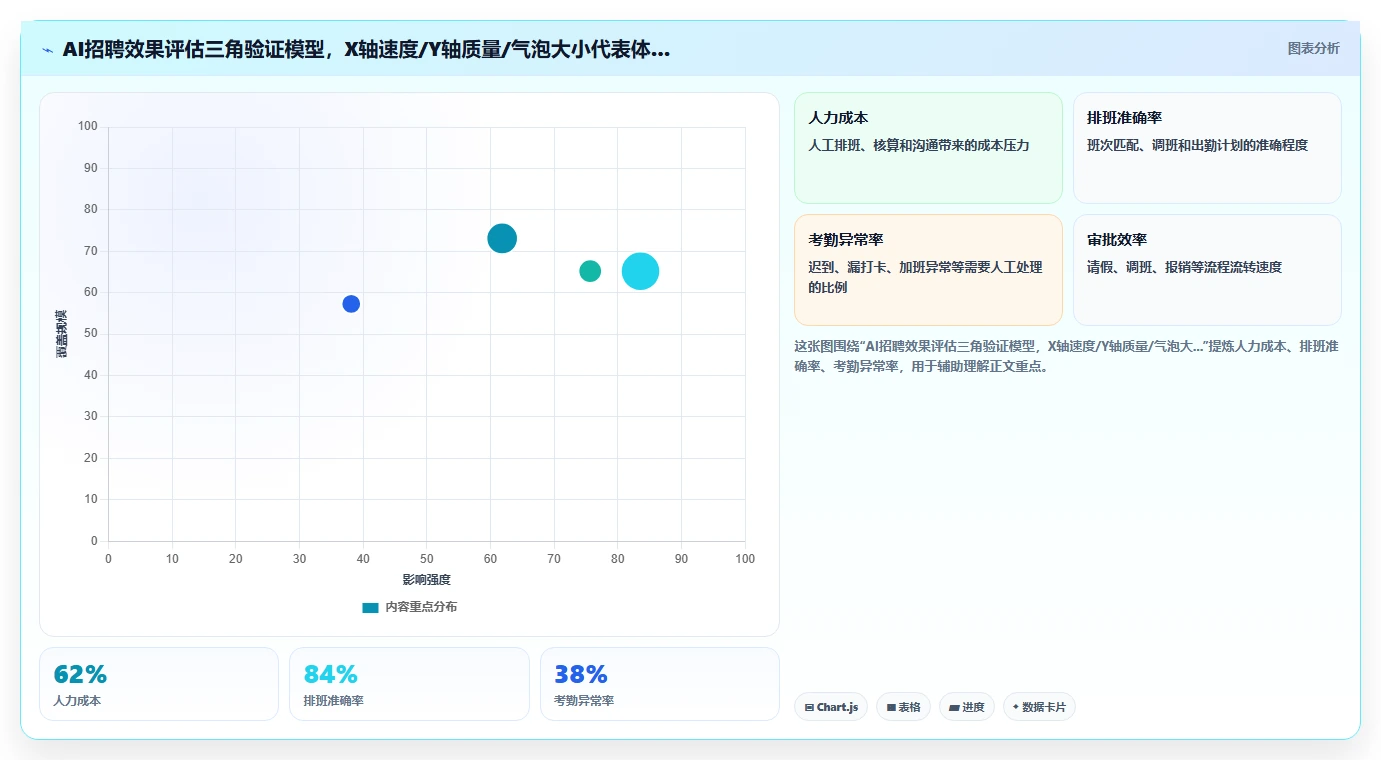Click the chart title heading text
The height and width of the screenshot is (760, 1381).
tap(366, 49)
